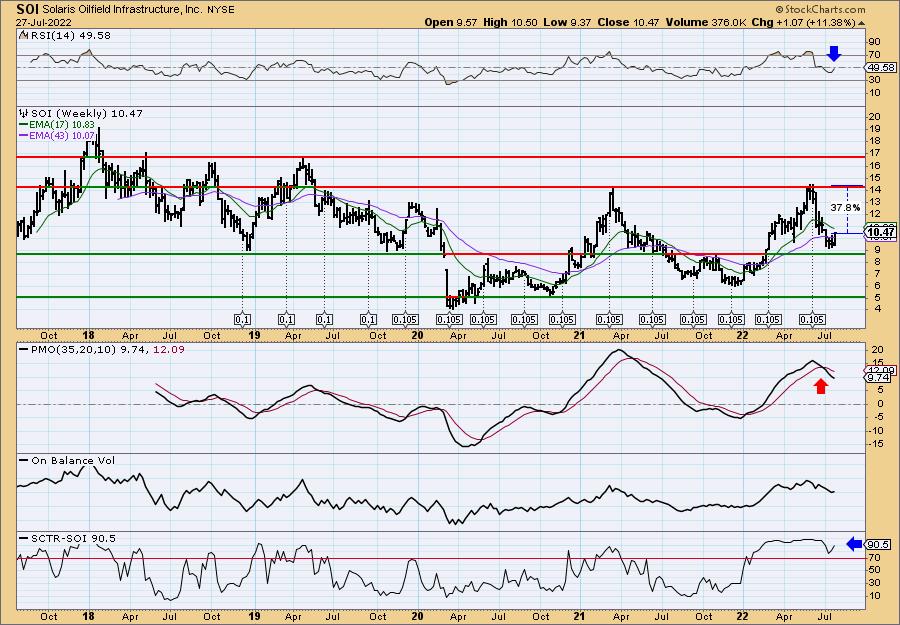Click the -15 level on the PMO axis

coord(875,443)
